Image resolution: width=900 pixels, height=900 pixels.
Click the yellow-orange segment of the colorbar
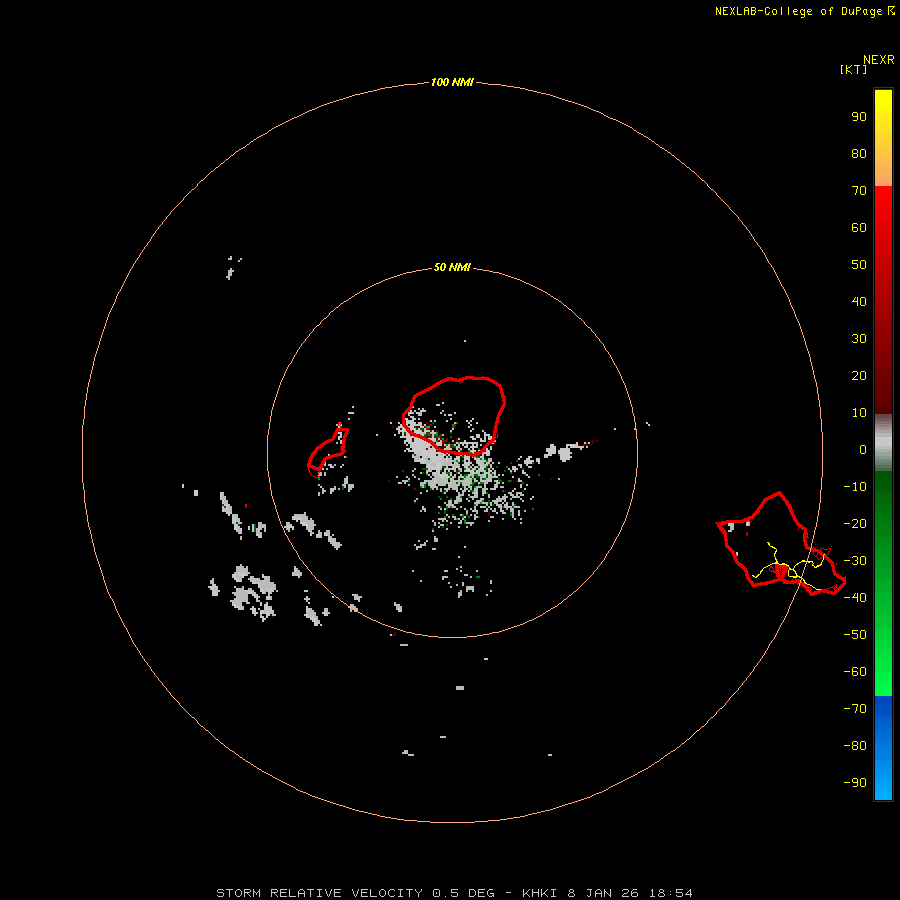click(883, 138)
